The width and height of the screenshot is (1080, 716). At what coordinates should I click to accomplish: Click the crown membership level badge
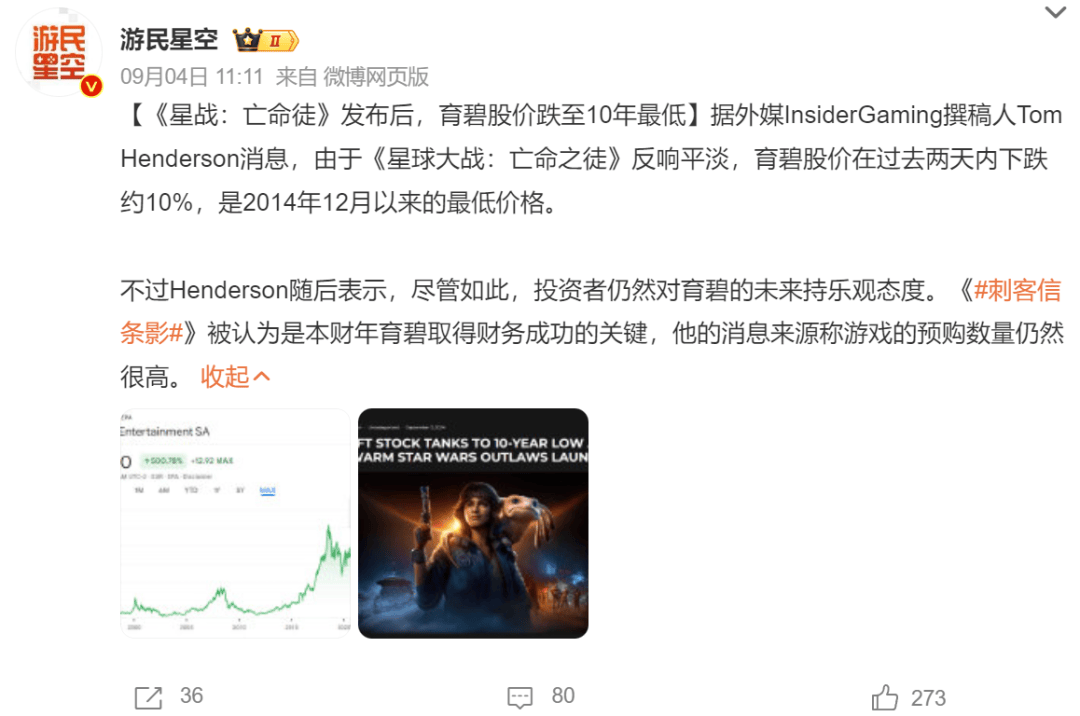(x=265, y=41)
